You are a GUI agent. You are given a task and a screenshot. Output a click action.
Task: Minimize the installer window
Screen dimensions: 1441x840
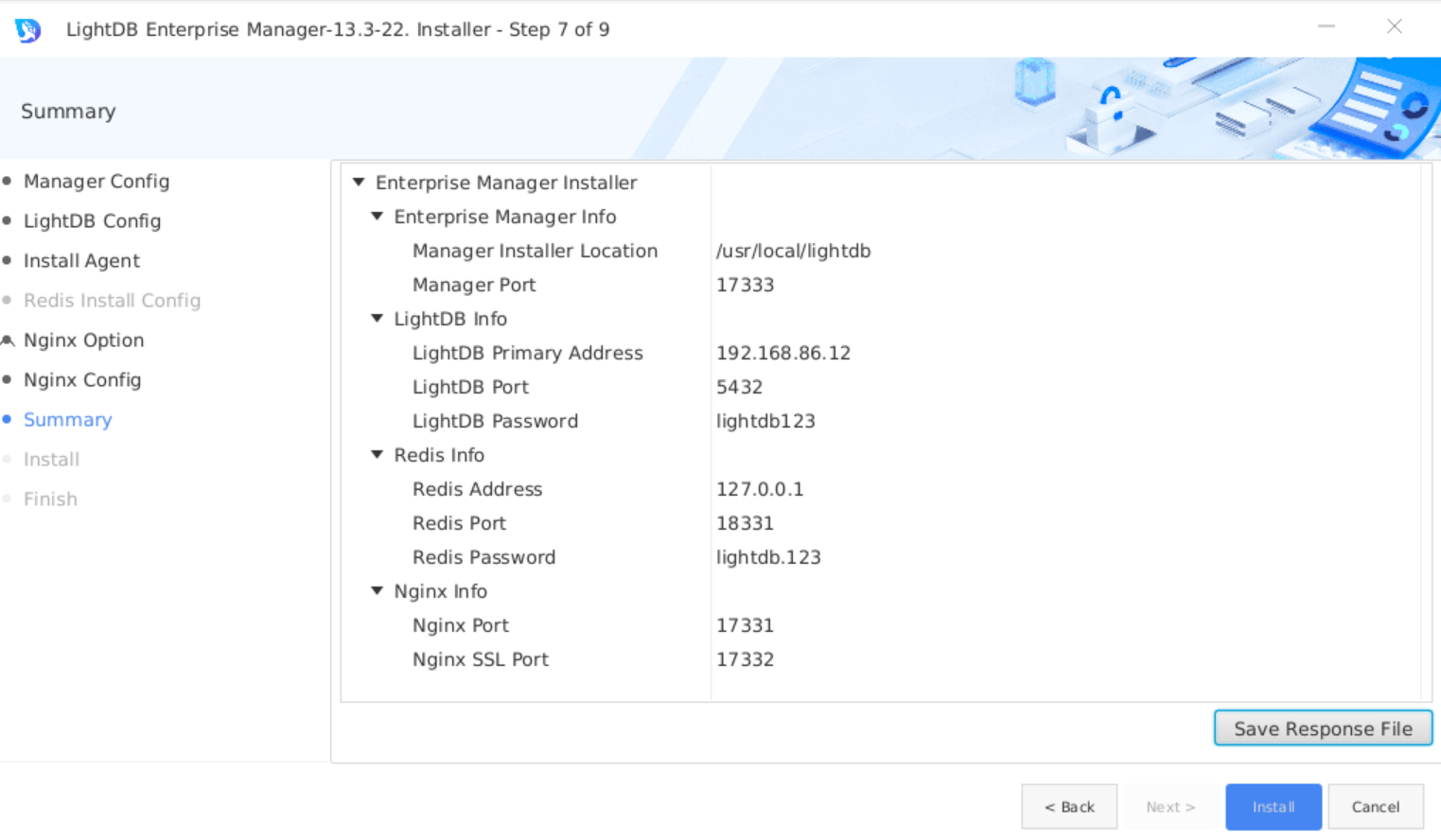(x=1327, y=26)
